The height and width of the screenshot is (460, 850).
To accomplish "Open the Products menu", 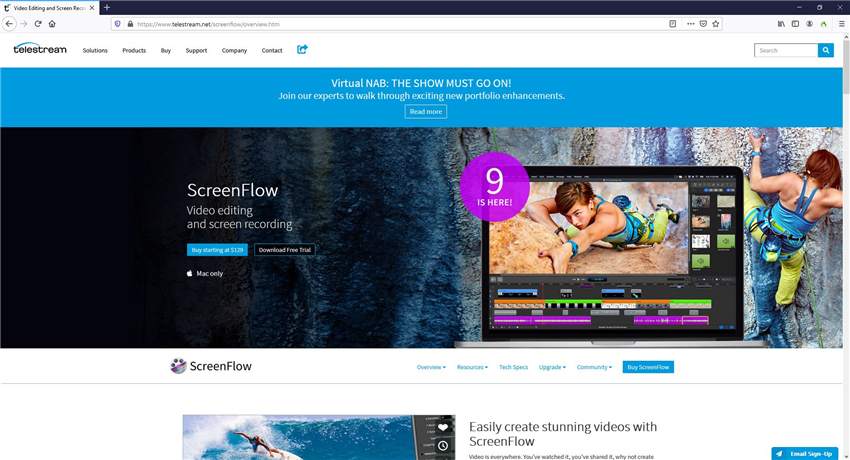I will [134, 50].
